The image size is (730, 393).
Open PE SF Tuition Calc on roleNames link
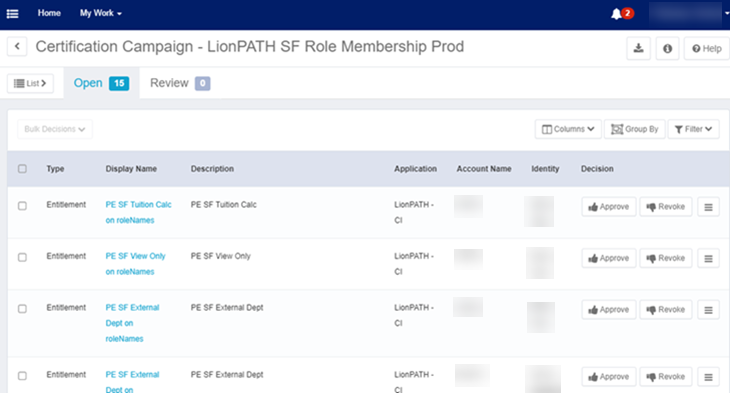pos(138,212)
